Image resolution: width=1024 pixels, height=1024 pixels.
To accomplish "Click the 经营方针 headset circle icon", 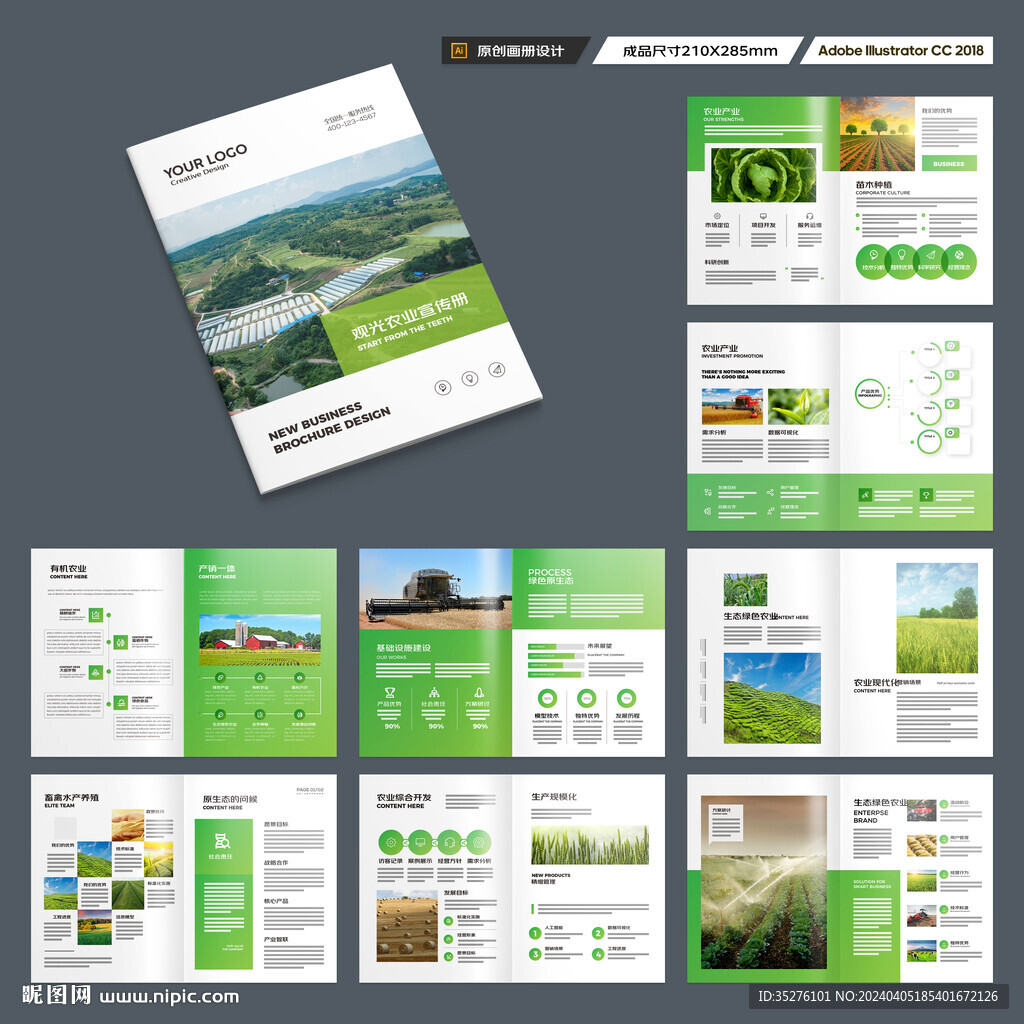I will (449, 842).
